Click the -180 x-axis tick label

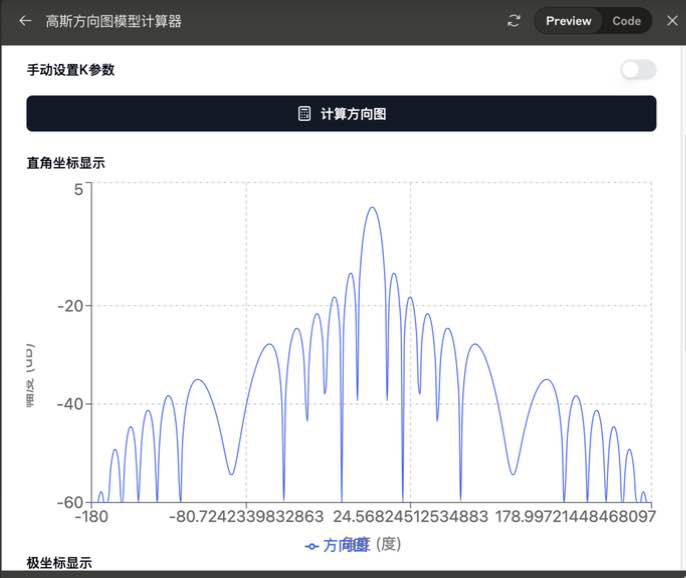coord(92,517)
